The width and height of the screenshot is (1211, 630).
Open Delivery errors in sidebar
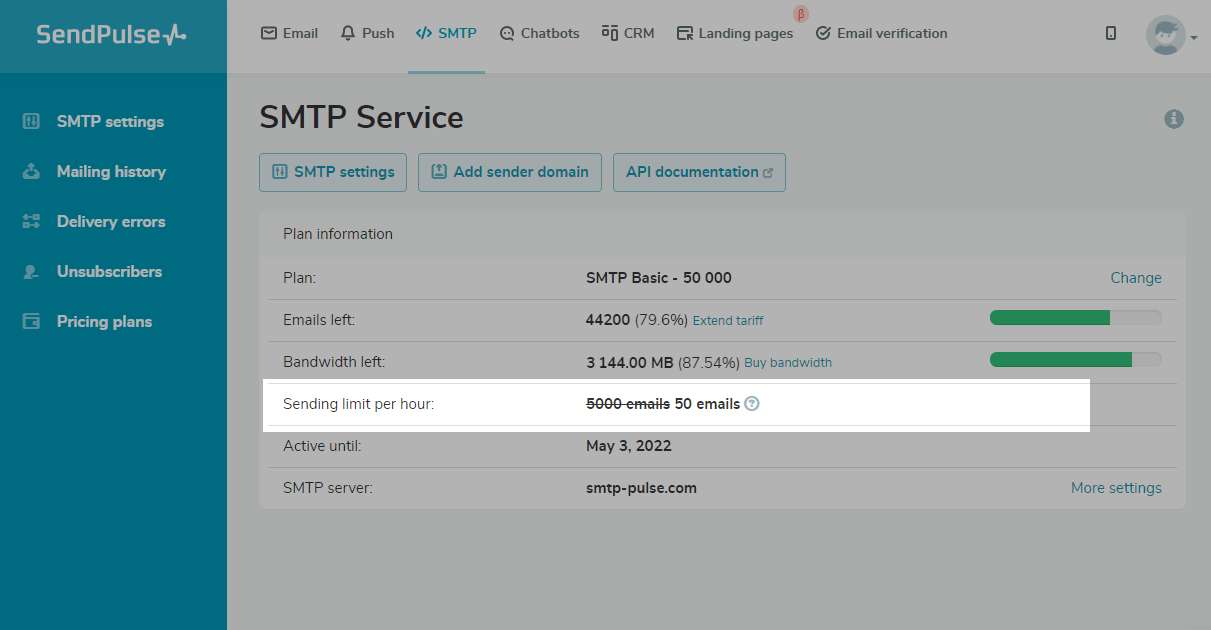[x=110, y=222]
